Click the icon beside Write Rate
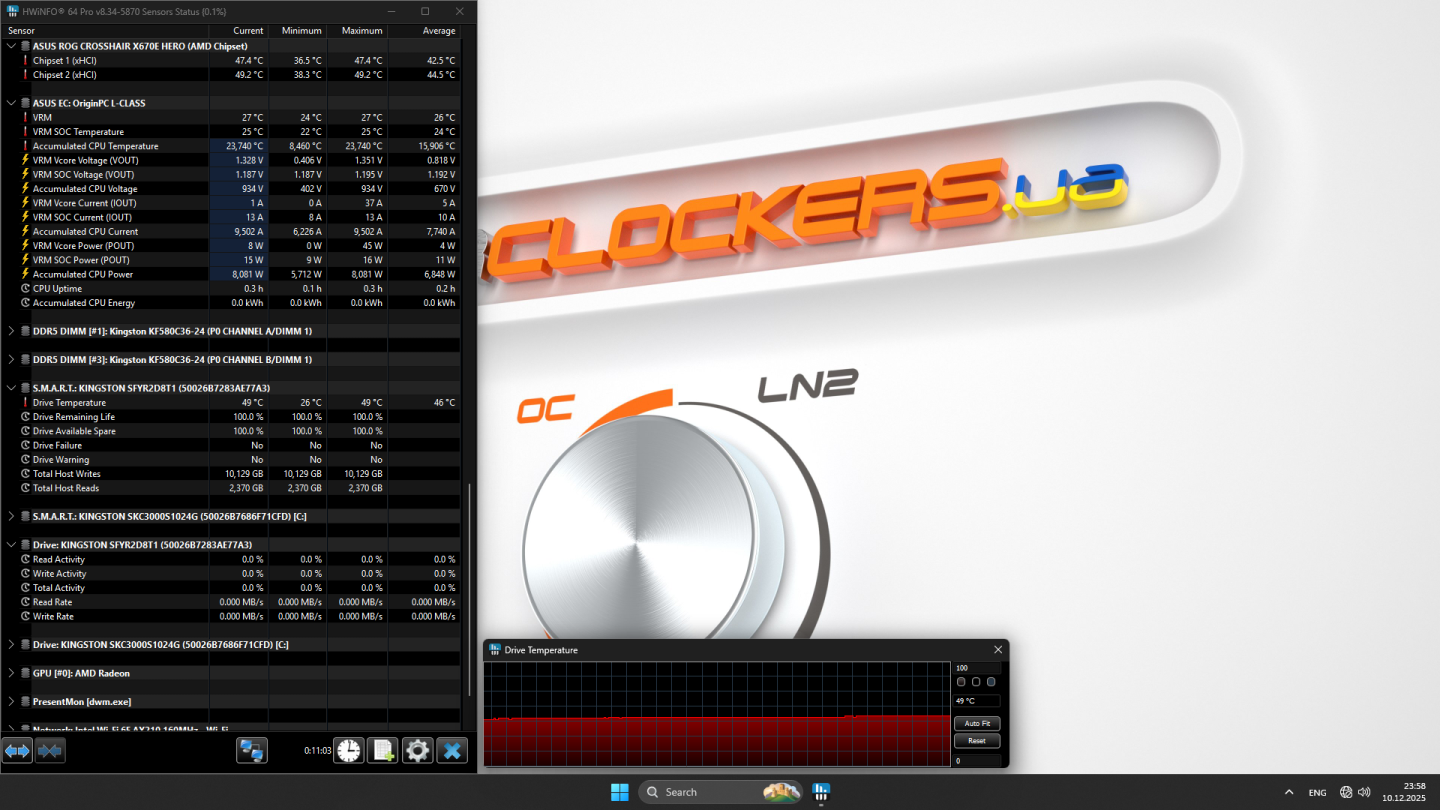This screenshot has height=810, width=1440. [25, 617]
